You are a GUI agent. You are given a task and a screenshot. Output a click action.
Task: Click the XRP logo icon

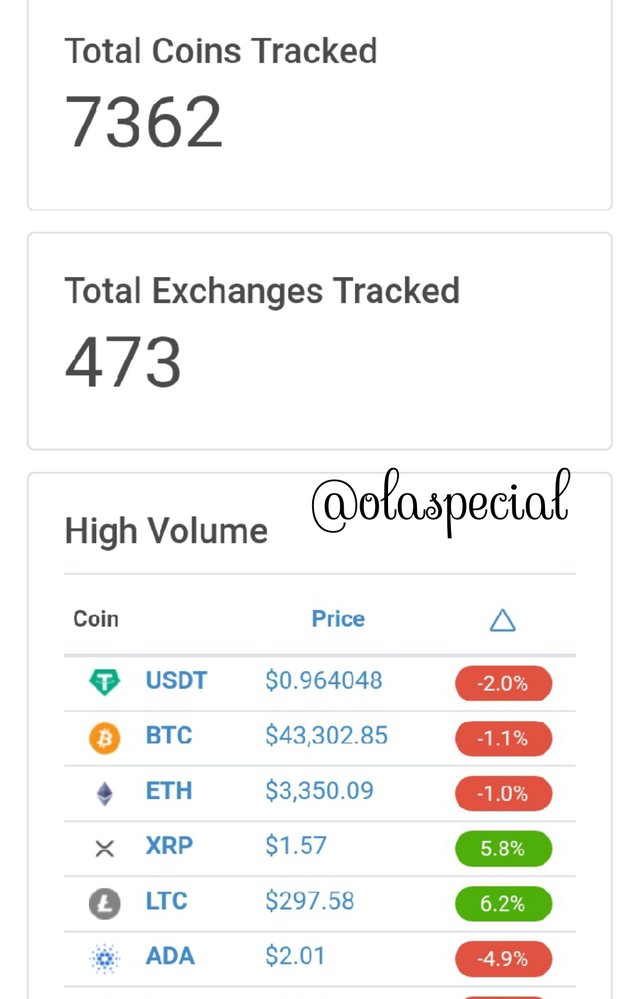[104, 848]
